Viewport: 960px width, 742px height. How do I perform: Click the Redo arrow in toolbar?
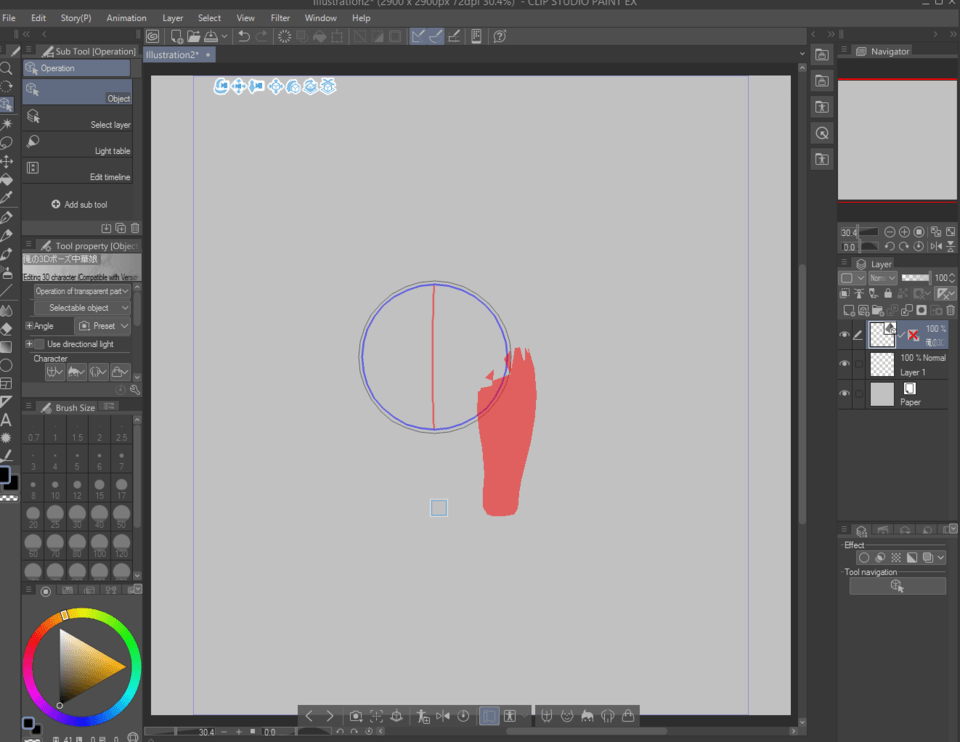(261, 37)
